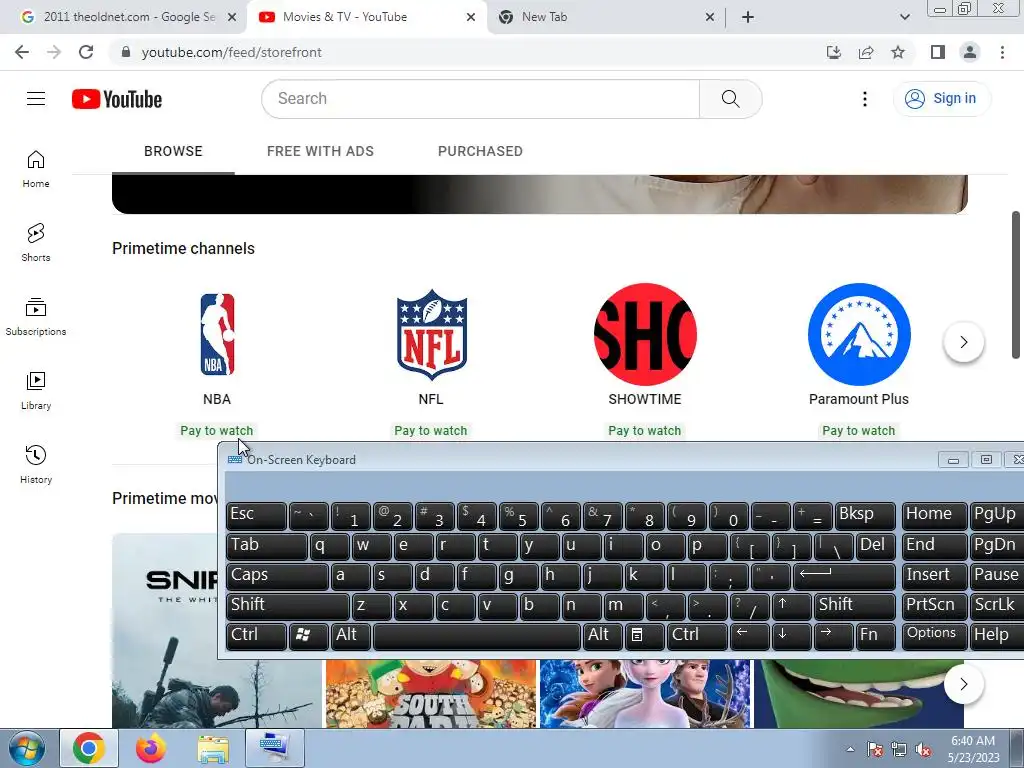Click Pay to watch under NFL

pos(431,431)
